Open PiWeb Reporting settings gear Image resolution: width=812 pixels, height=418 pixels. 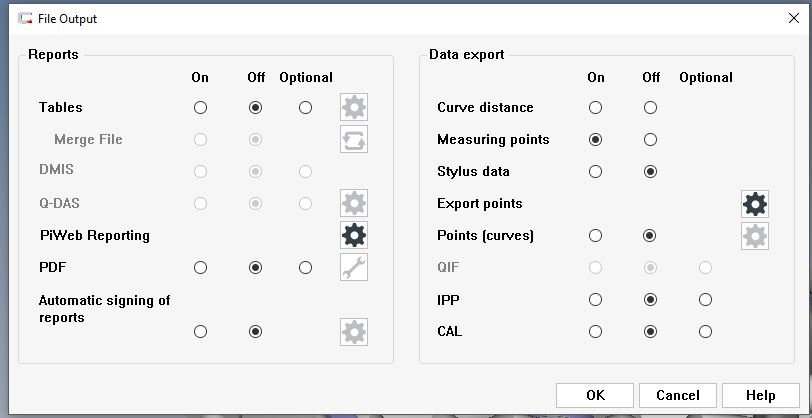(354, 236)
